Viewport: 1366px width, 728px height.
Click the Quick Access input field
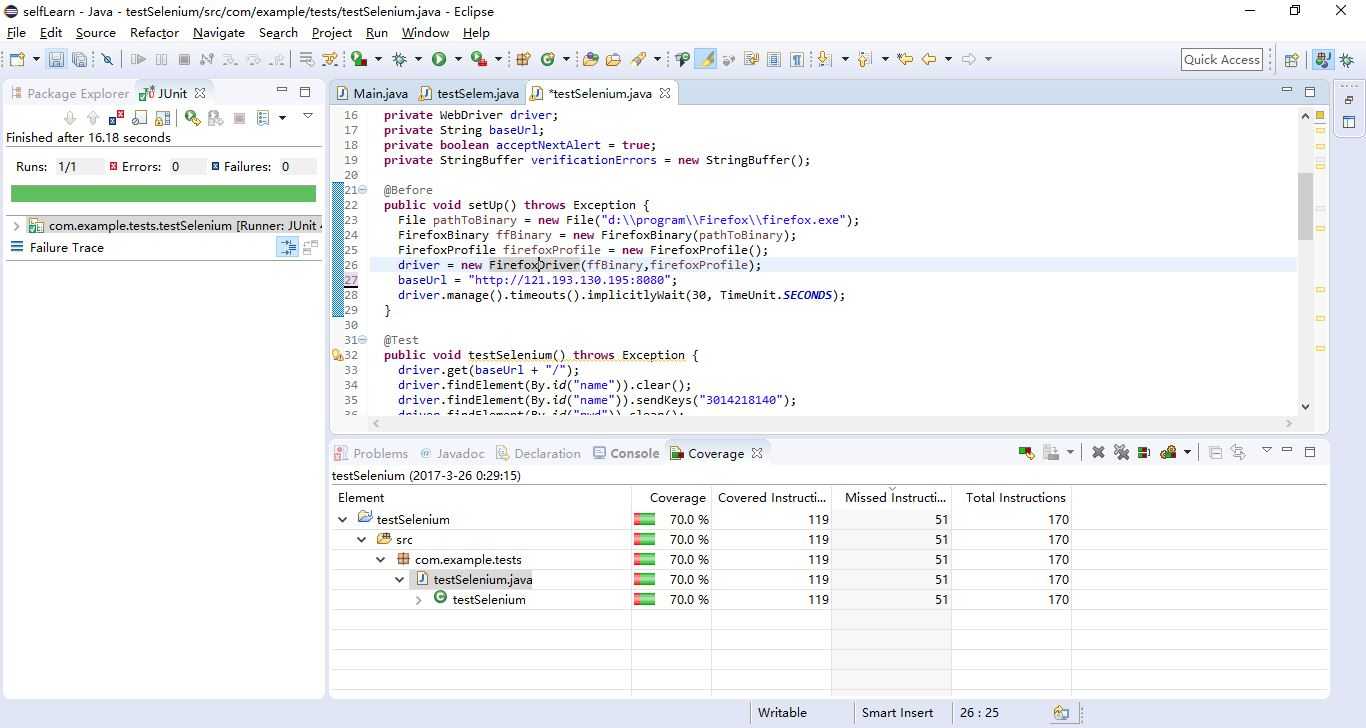[x=1222, y=59]
